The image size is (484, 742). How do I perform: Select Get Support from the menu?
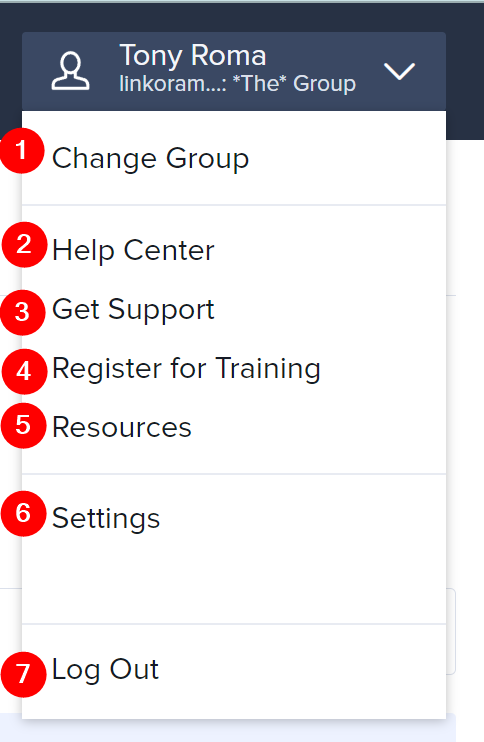[133, 310]
